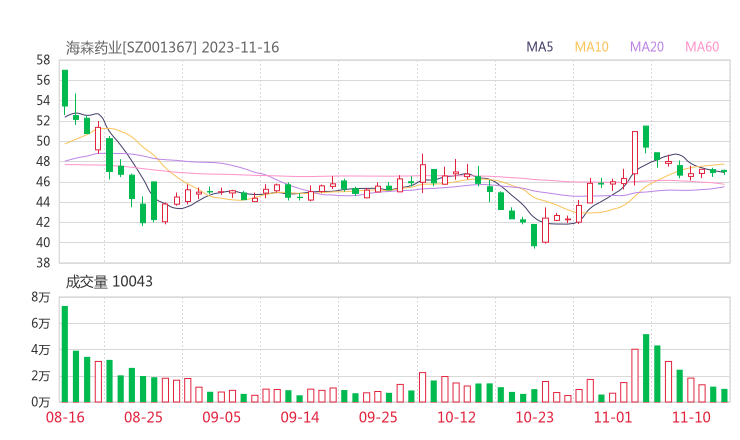Select the tallest green volume bar on 08-16
Viewport: 740px width, 440px height.
coord(65,354)
